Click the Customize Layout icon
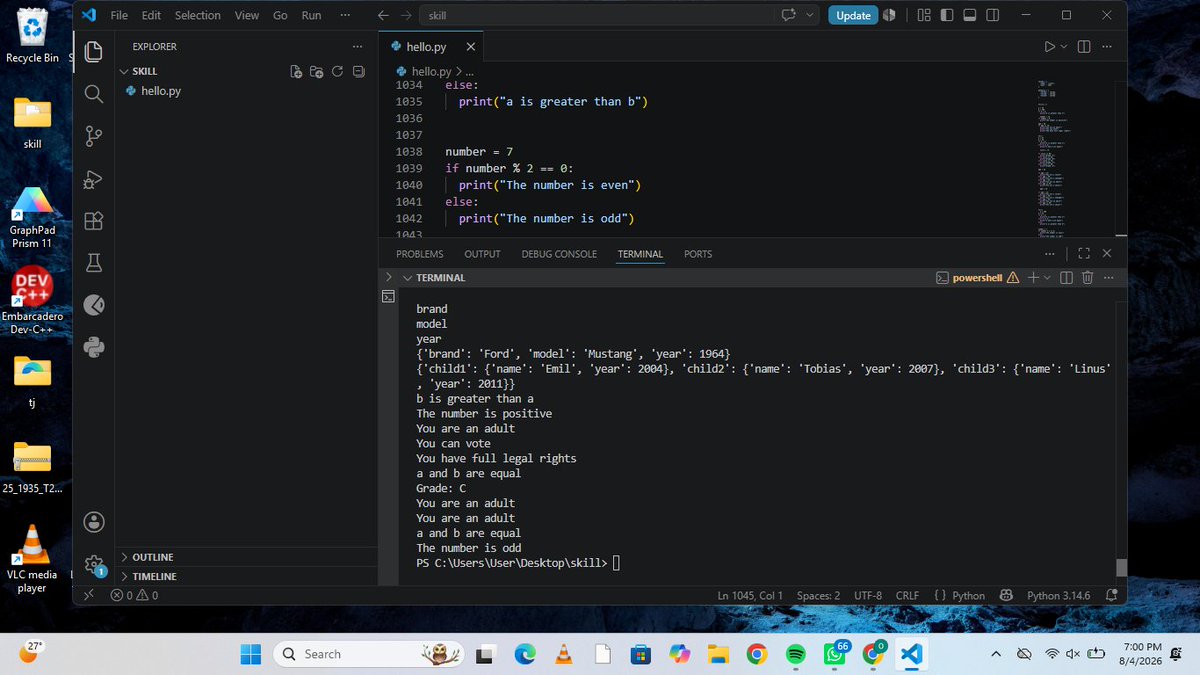 pos(923,15)
